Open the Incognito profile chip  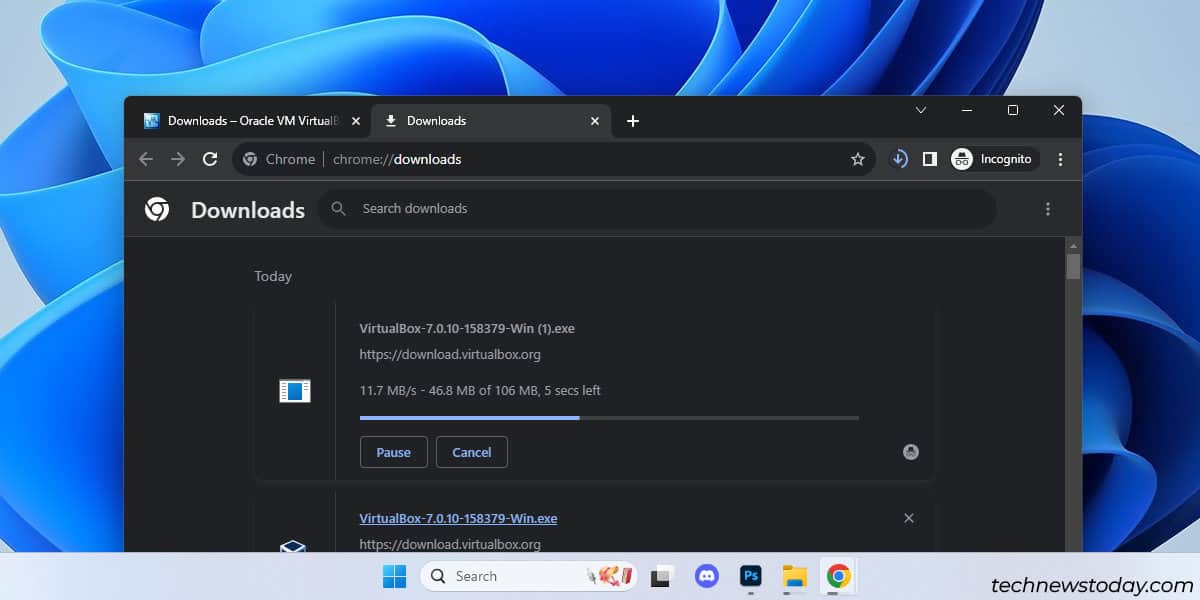[x=994, y=159]
